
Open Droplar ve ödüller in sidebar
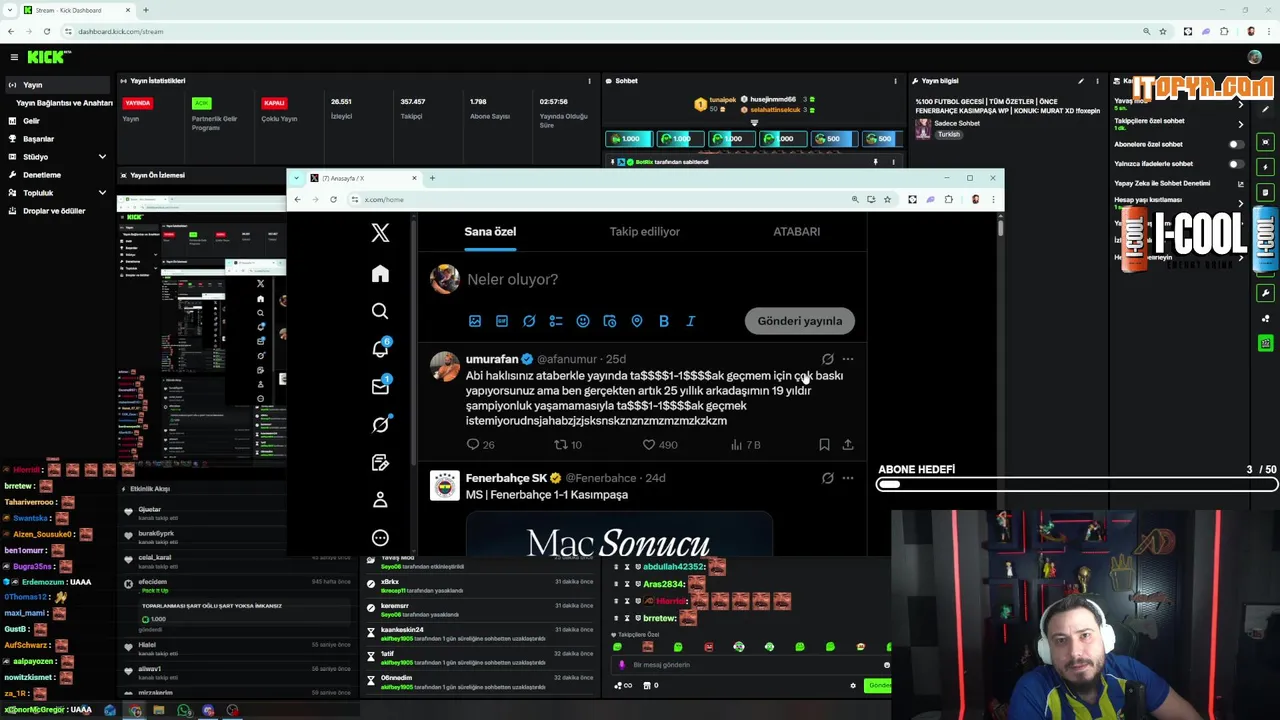55,211
